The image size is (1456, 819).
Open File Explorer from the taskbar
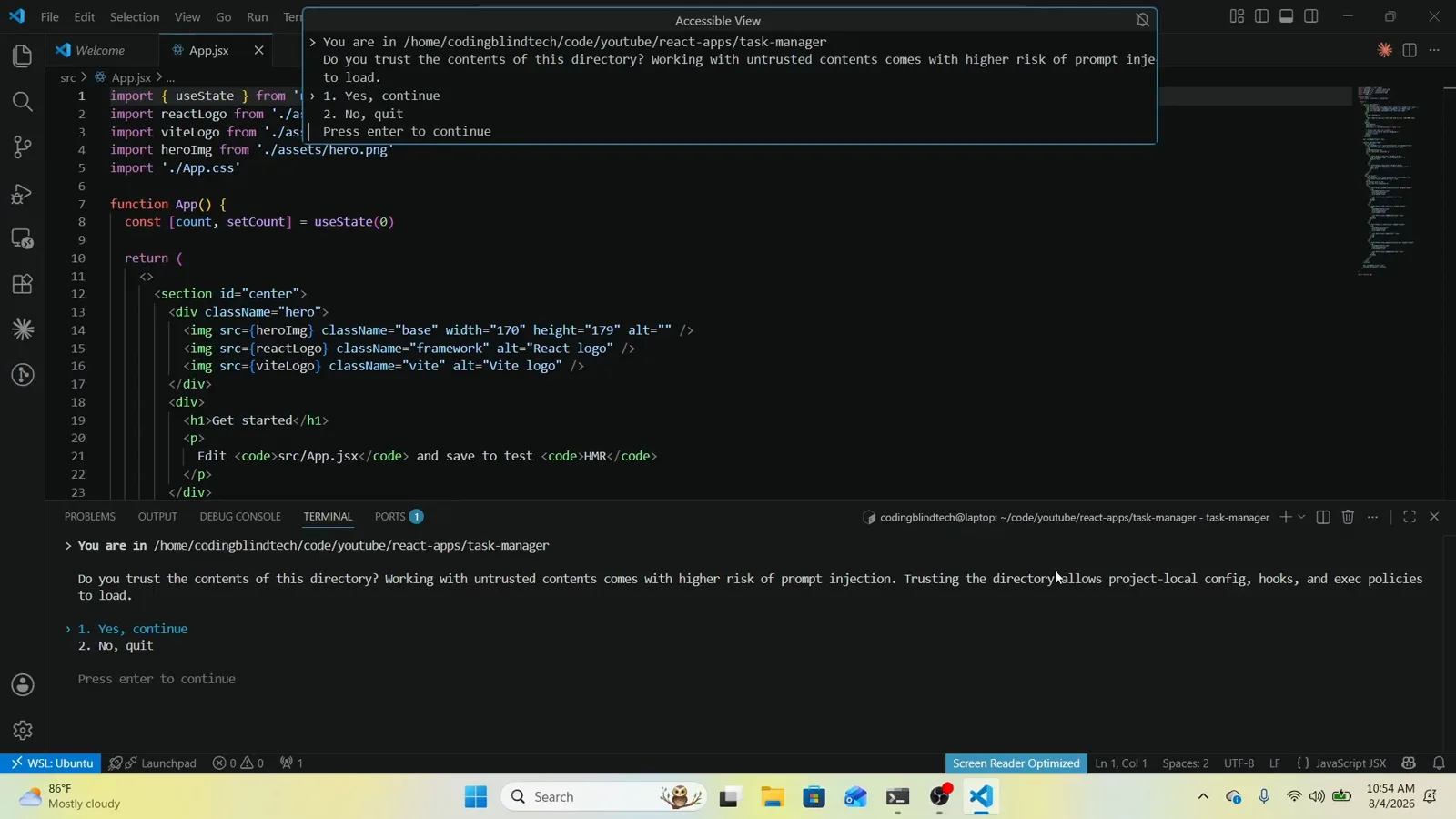(x=773, y=797)
